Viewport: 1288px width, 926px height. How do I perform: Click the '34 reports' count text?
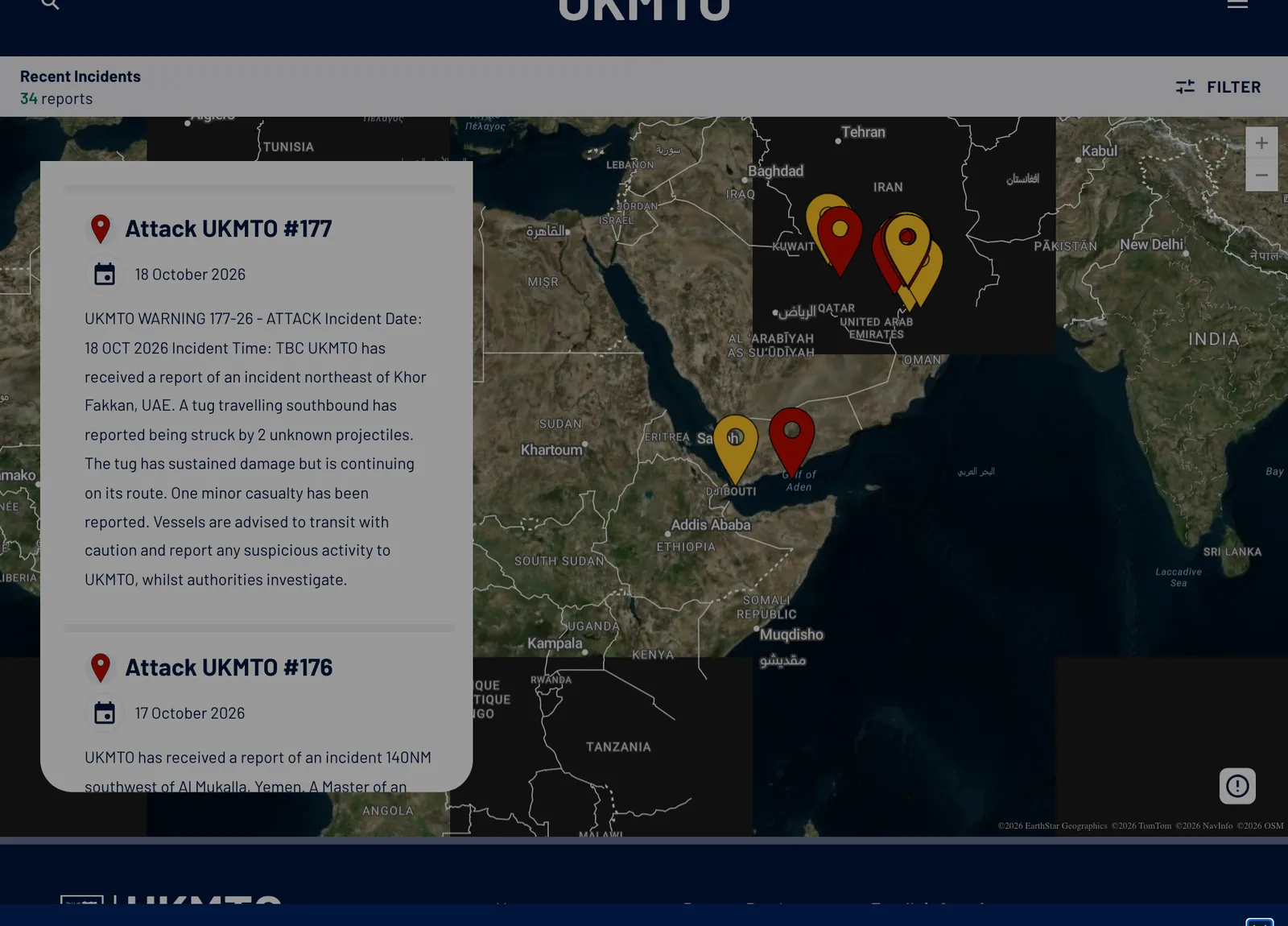[56, 99]
